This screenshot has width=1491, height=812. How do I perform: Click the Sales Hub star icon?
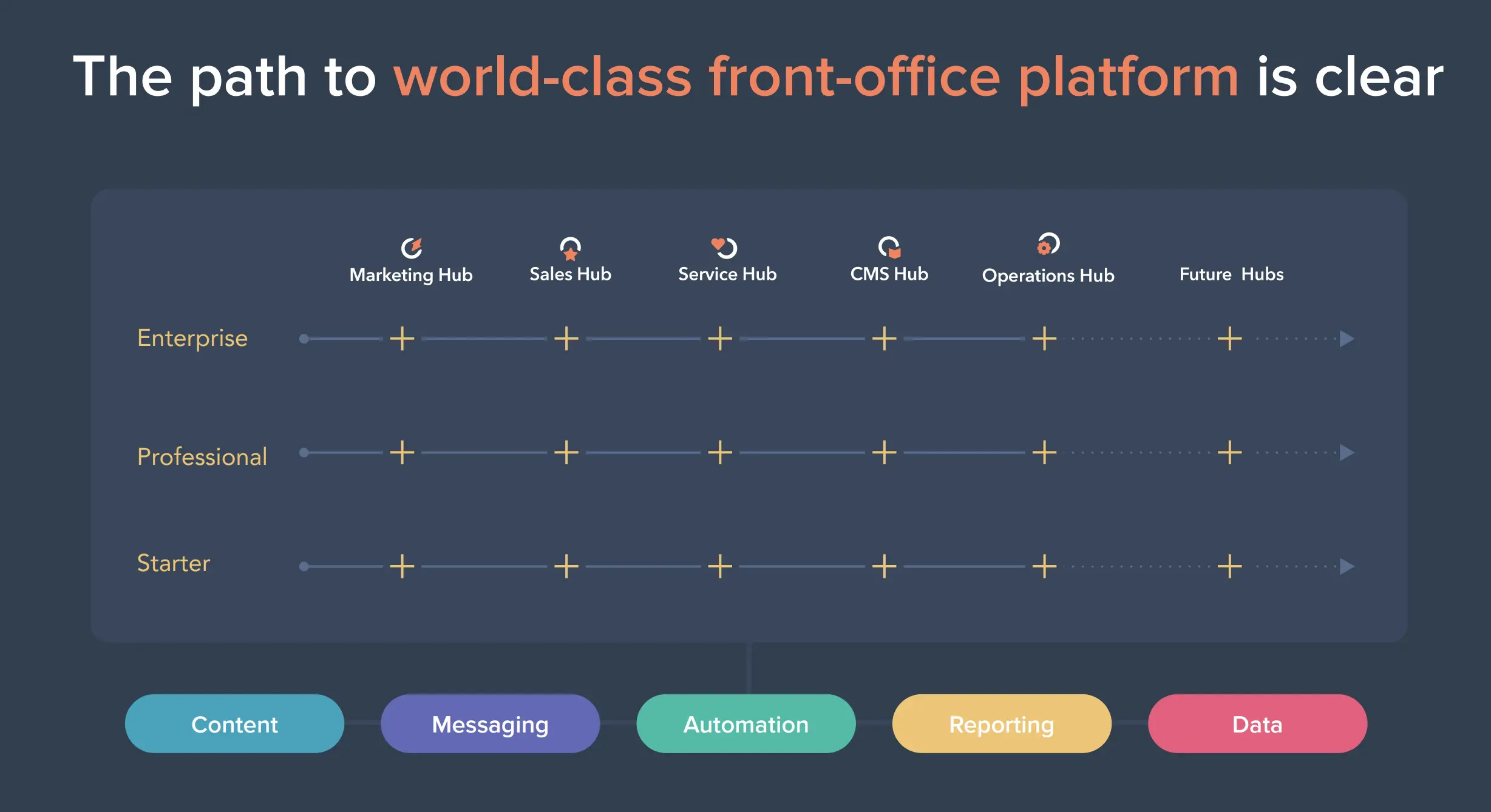(x=570, y=248)
